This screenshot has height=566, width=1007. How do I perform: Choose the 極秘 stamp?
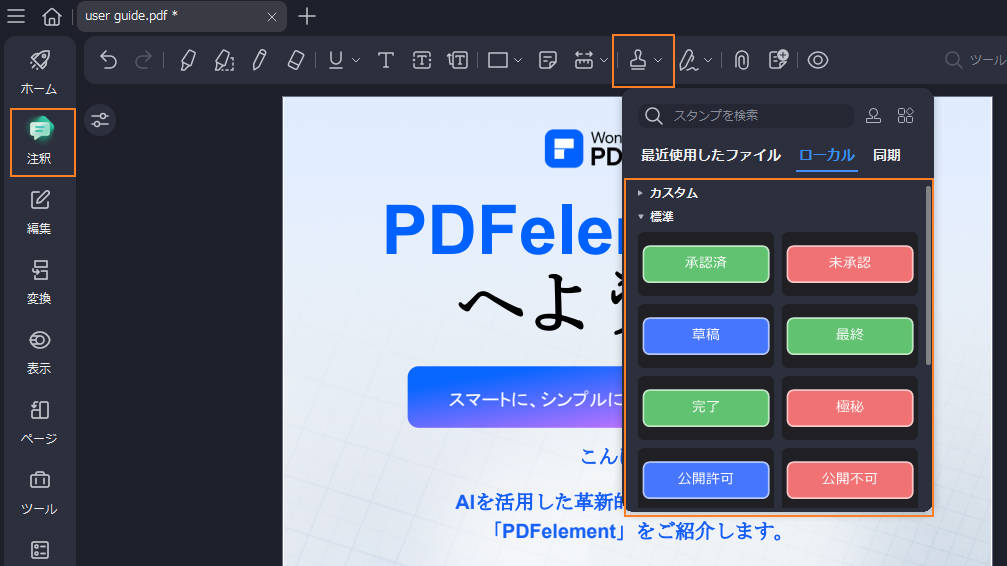(x=850, y=407)
